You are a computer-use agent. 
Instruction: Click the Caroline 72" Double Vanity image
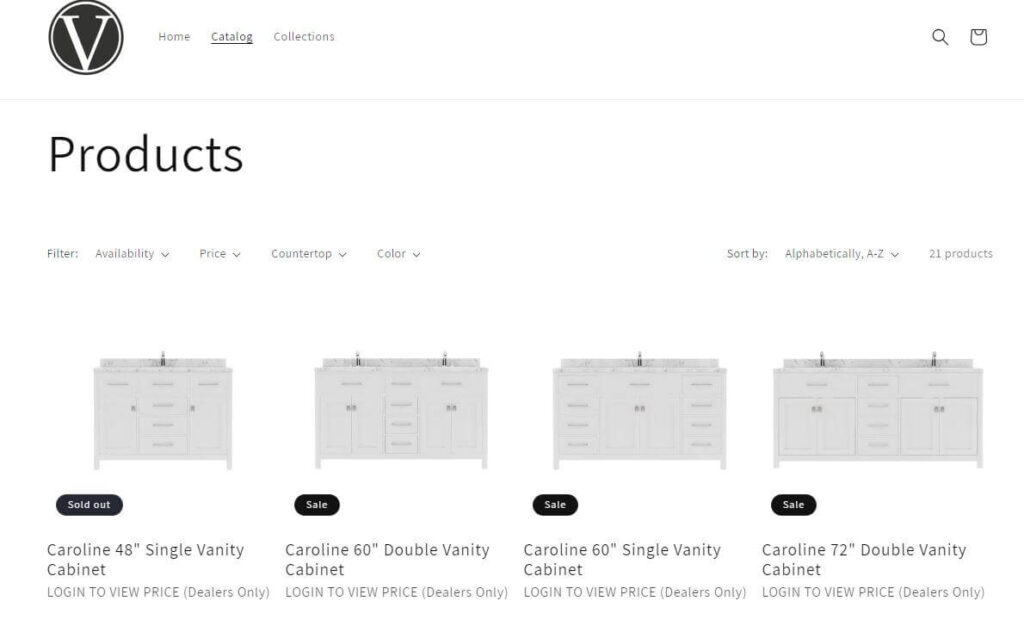tap(878, 410)
